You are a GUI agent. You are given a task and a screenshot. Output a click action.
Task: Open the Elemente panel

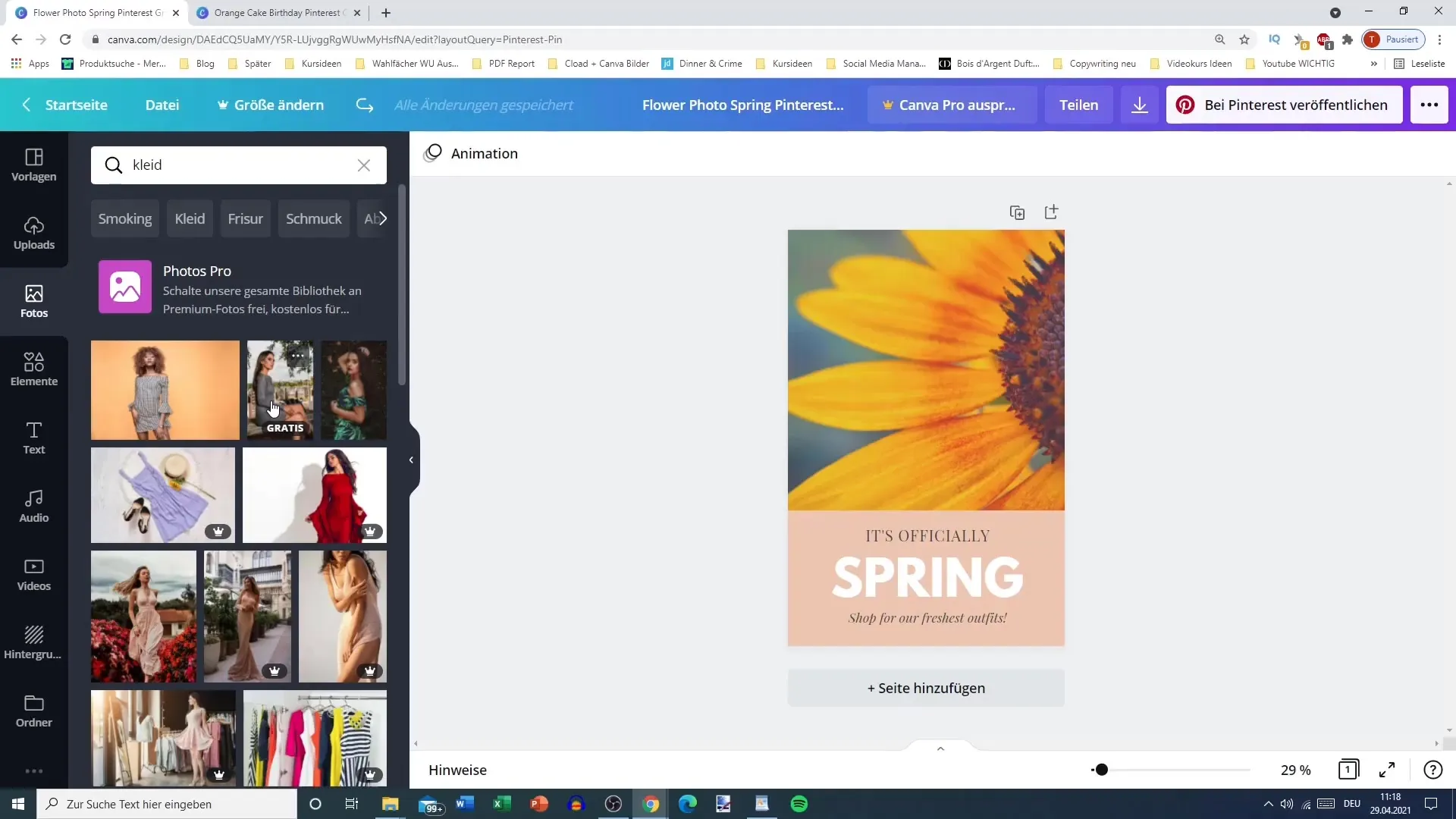pos(34,370)
